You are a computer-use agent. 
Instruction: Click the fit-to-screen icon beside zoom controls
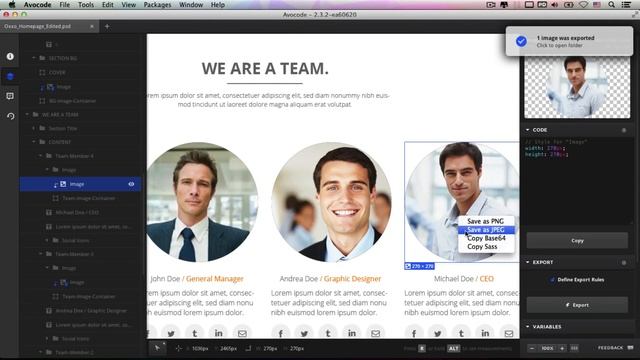click(574, 348)
